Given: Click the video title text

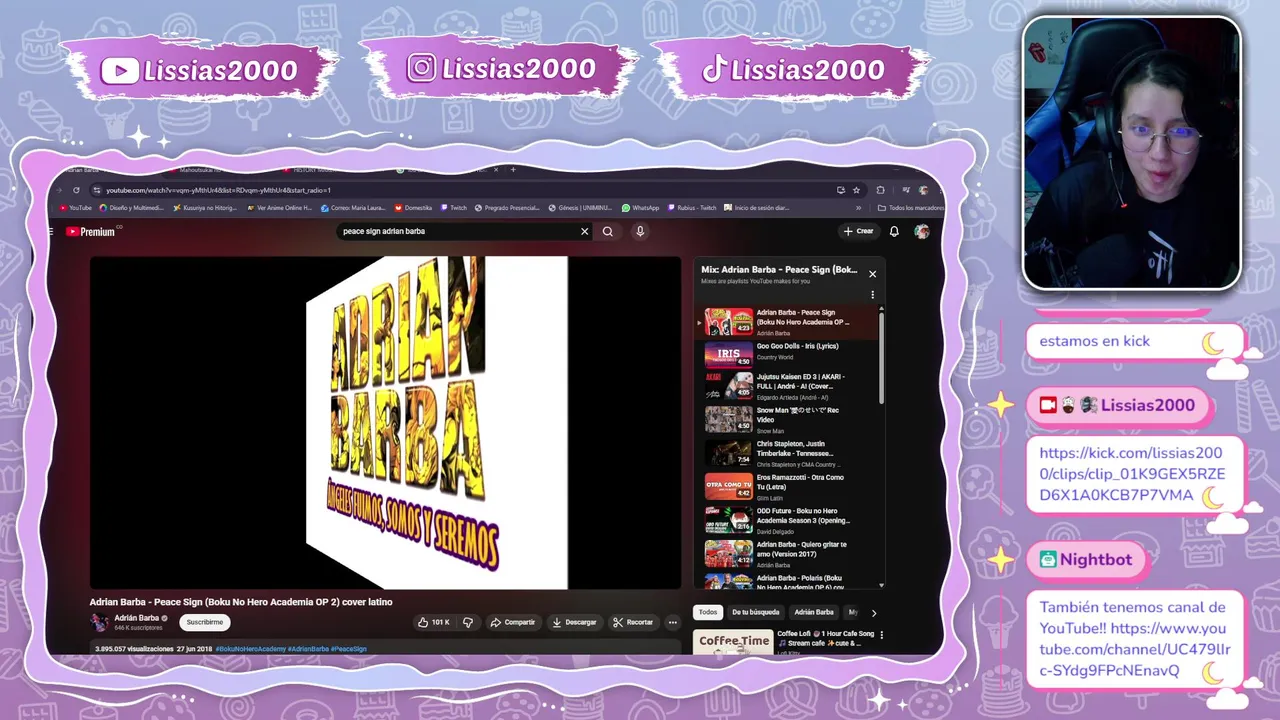Looking at the screenshot, I should coord(241,602).
